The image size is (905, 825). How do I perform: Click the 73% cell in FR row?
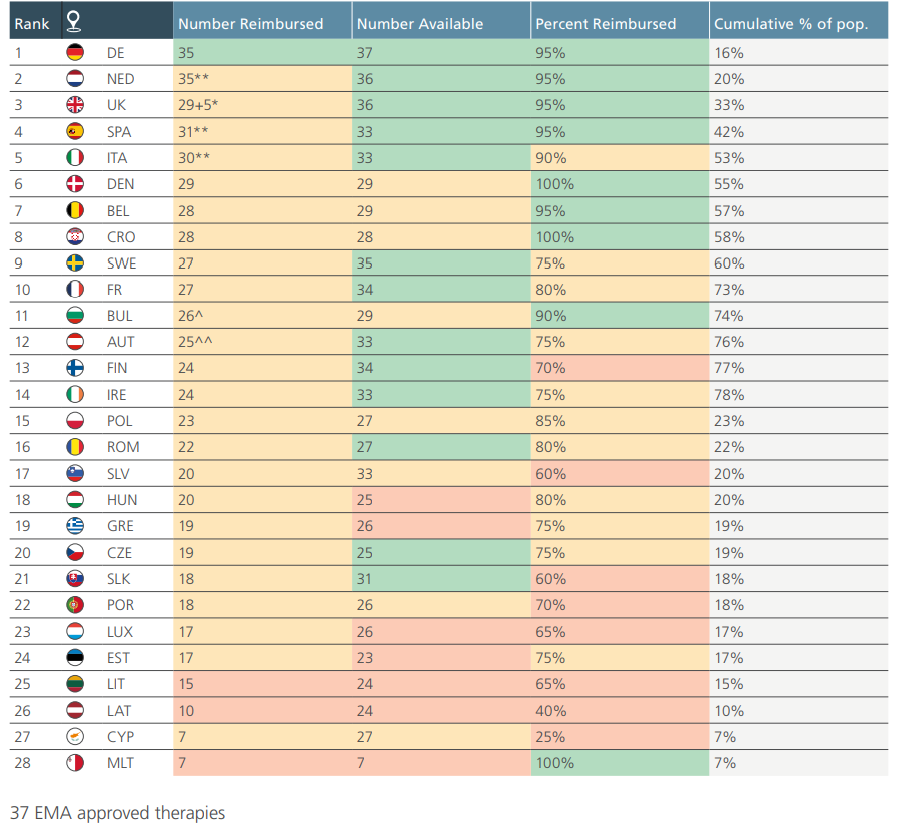(799, 289)
